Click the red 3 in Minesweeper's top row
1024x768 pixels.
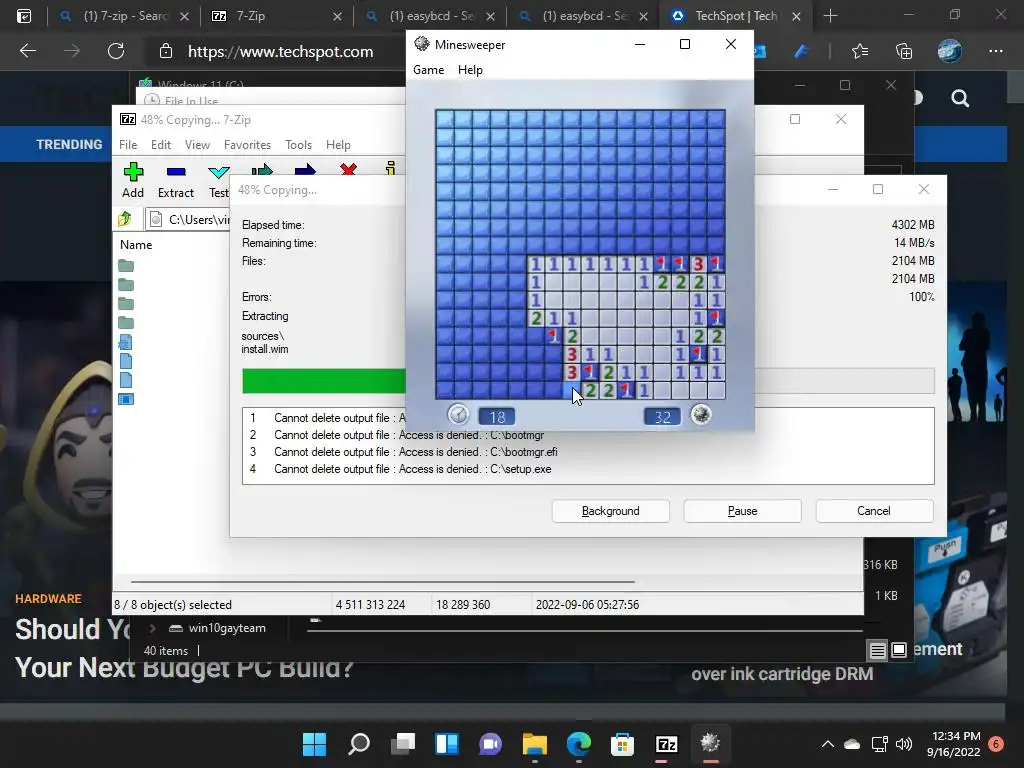(698, 264)
